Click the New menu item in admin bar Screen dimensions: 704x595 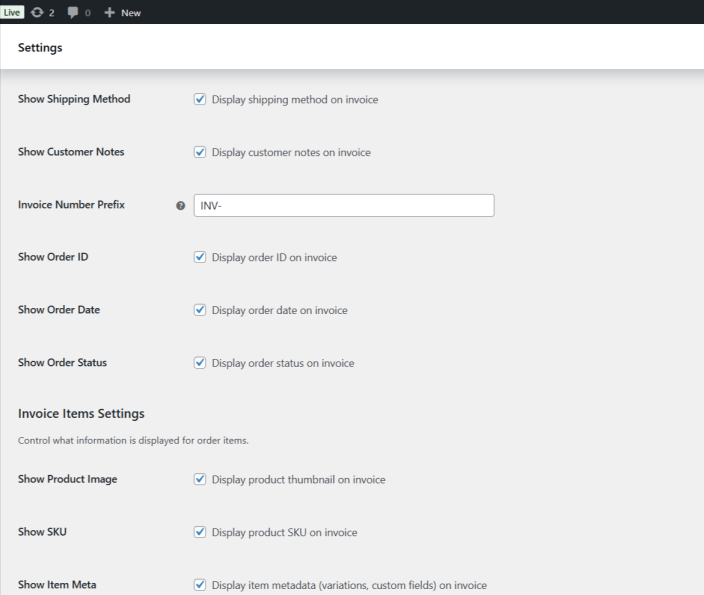coord(130,11)
